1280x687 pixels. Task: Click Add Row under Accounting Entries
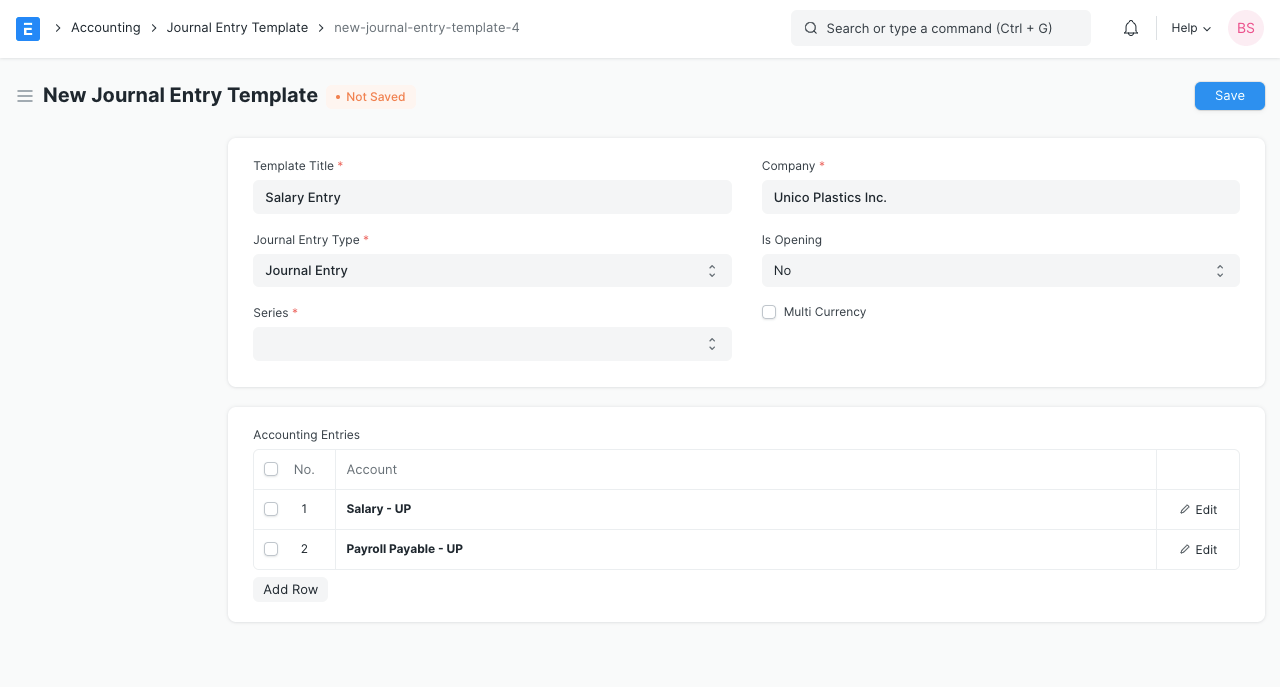pos(290,589)
